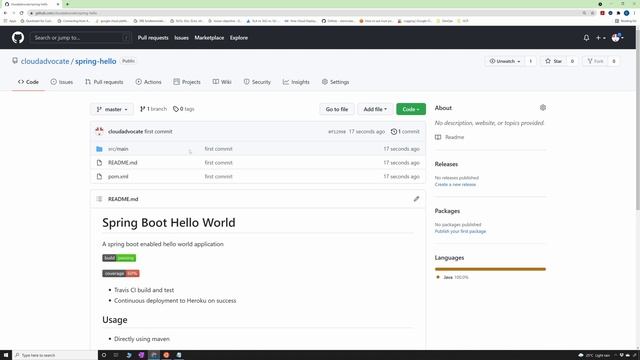The width and height of the screenshot is (640, 360).
Task: Expand the Add file dropdown
Action: pyautogui.click(x=375, y=109)
